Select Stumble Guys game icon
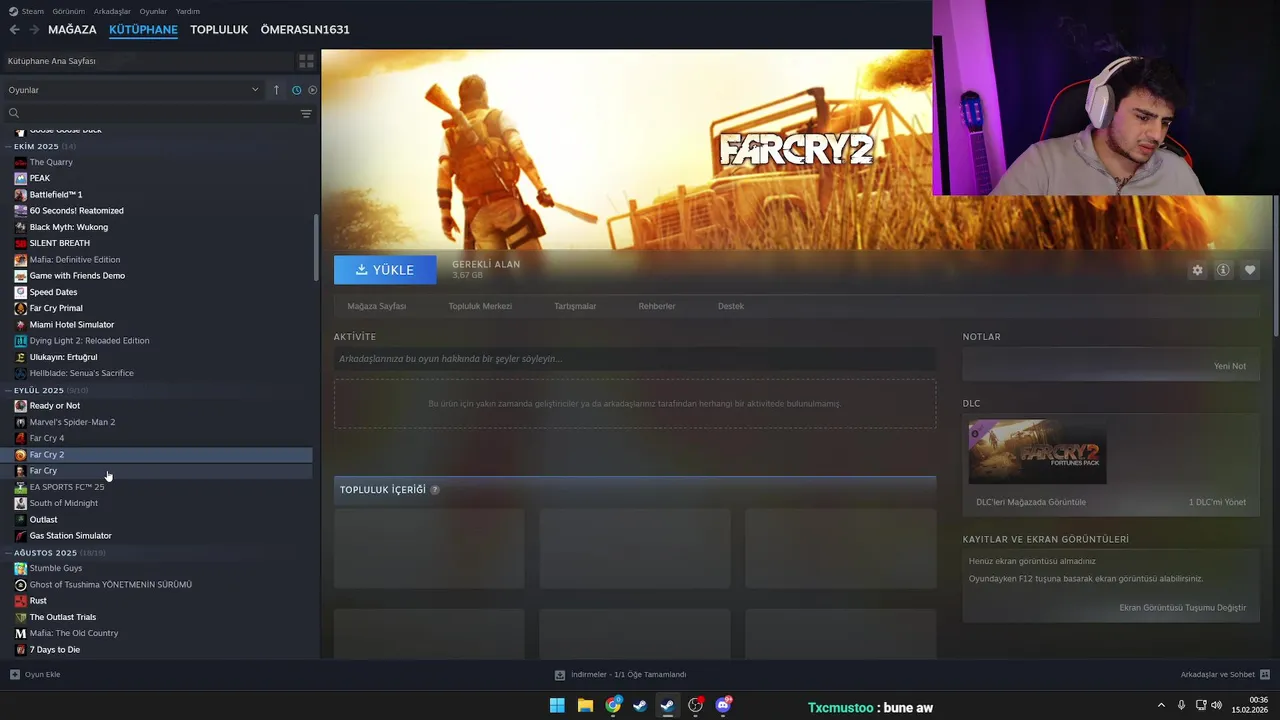Image resolution: width=1280 pixels, height=720 pixels. point(20,568)
